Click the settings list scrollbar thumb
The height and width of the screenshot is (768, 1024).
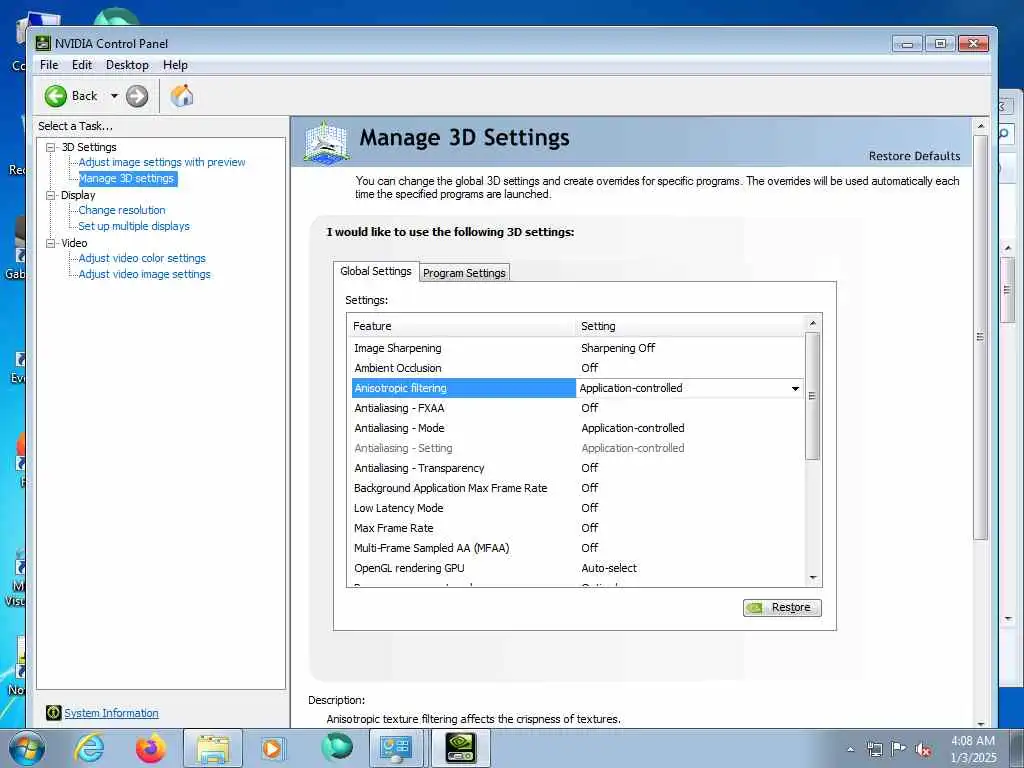coord(812,396)
